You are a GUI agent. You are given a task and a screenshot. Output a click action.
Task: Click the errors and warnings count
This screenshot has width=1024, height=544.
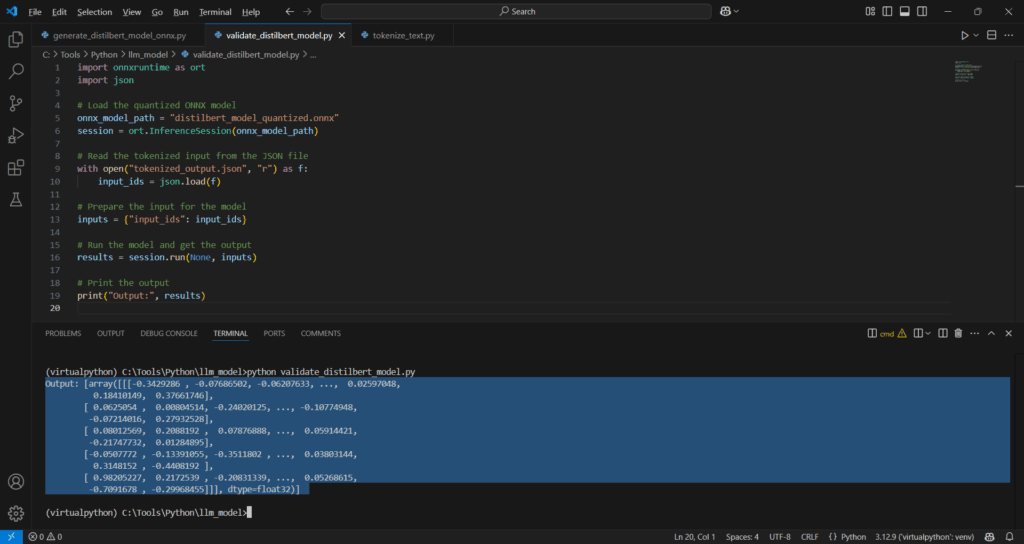point(45,537)
